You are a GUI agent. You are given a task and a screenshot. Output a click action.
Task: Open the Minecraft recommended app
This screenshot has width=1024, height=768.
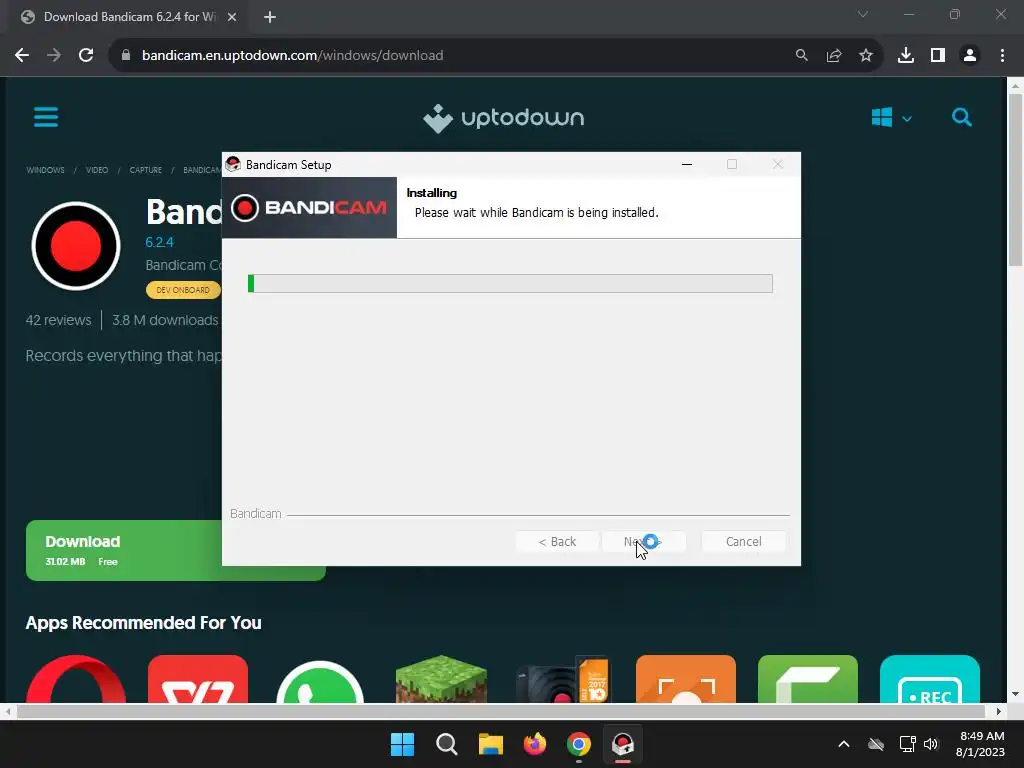coord(441,679)
